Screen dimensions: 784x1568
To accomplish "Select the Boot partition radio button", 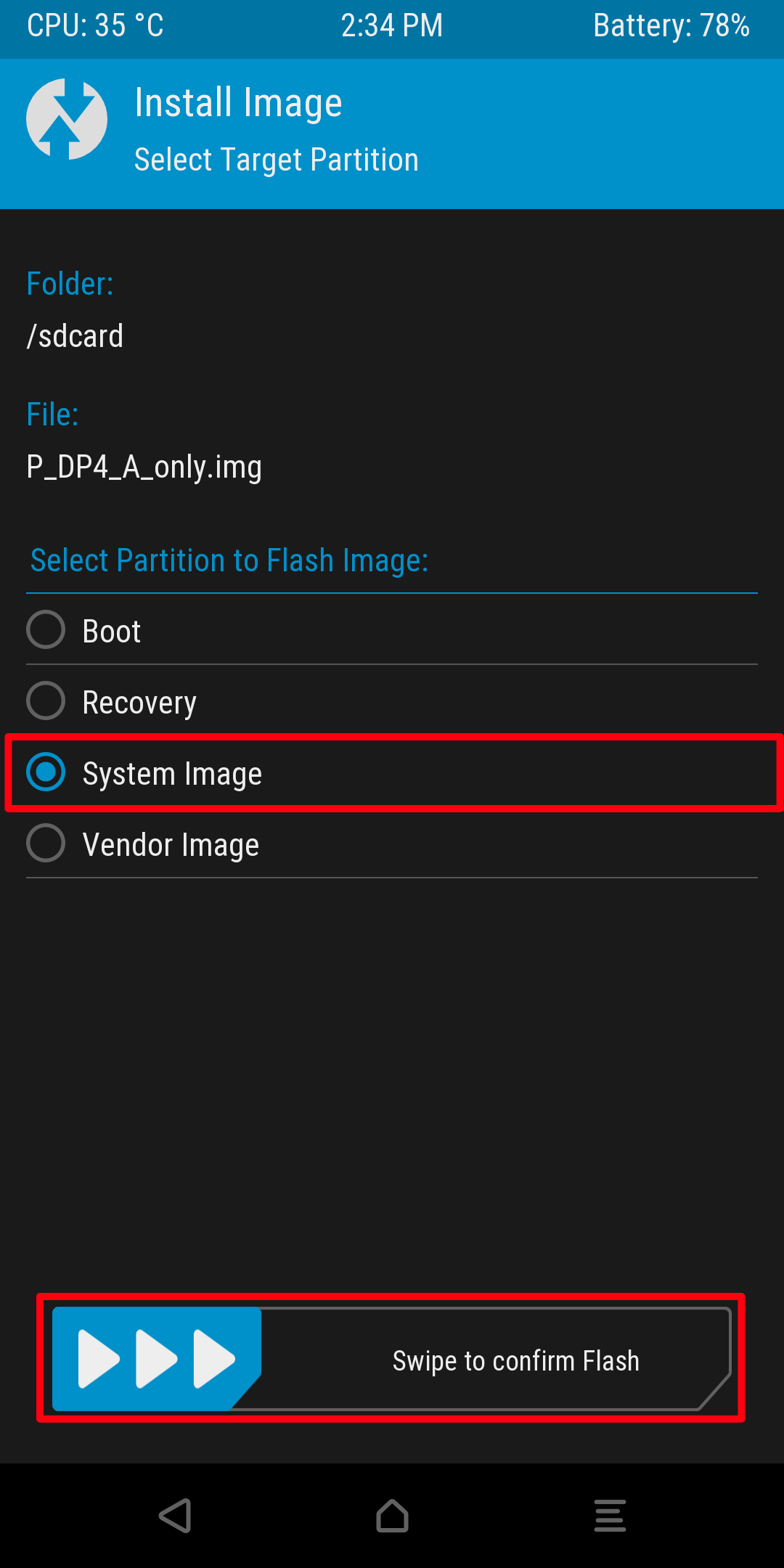I will pos(46,629).
